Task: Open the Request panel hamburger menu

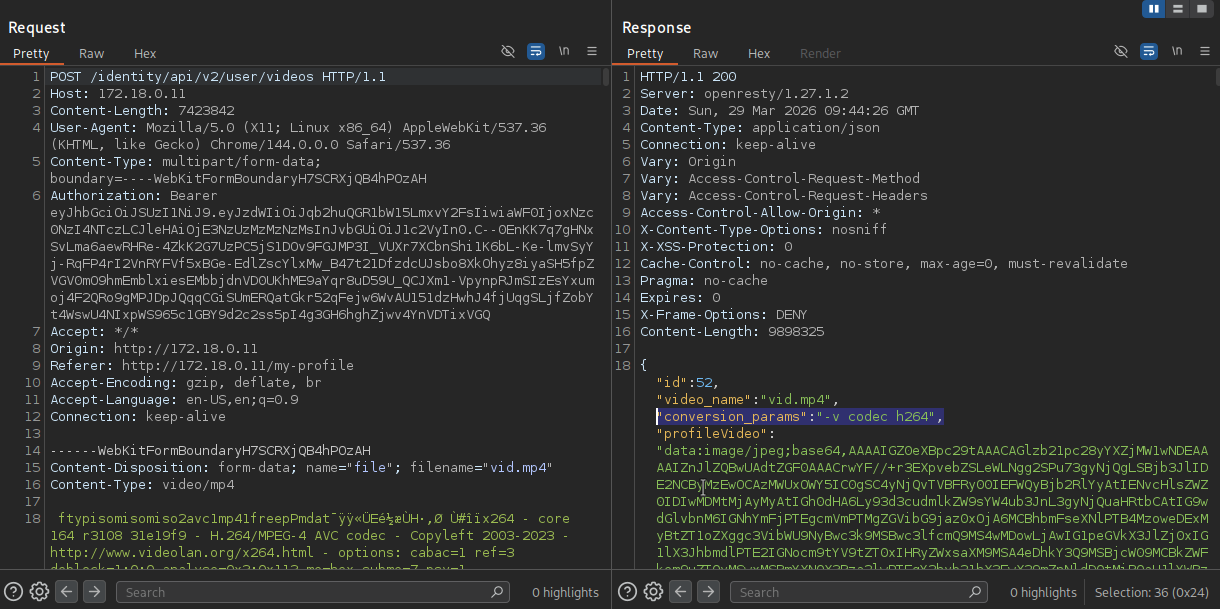Action: [592, 51]
